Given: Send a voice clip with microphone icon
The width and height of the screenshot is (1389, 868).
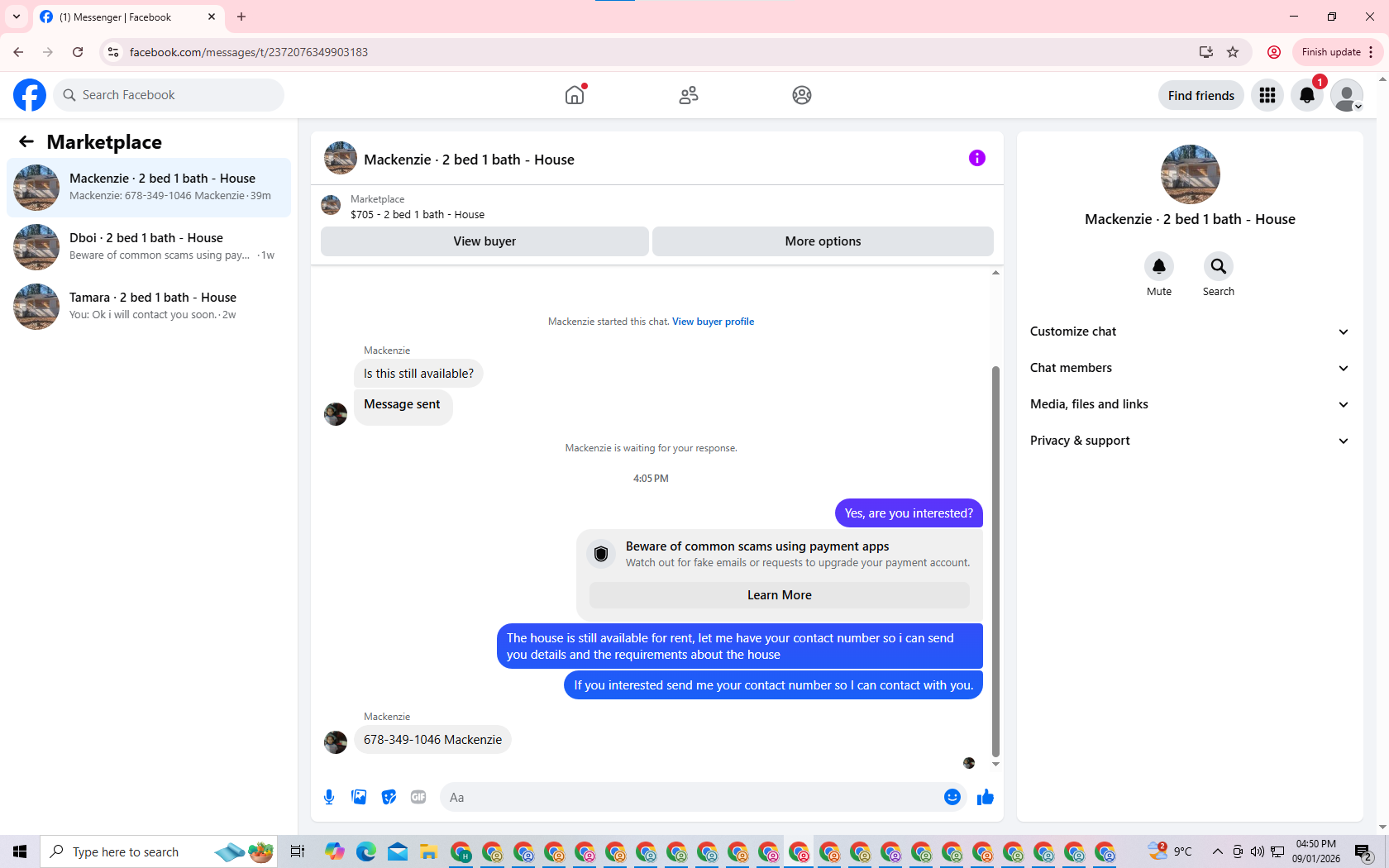Looking at the screenshot, I should click(x=329, y=797).
